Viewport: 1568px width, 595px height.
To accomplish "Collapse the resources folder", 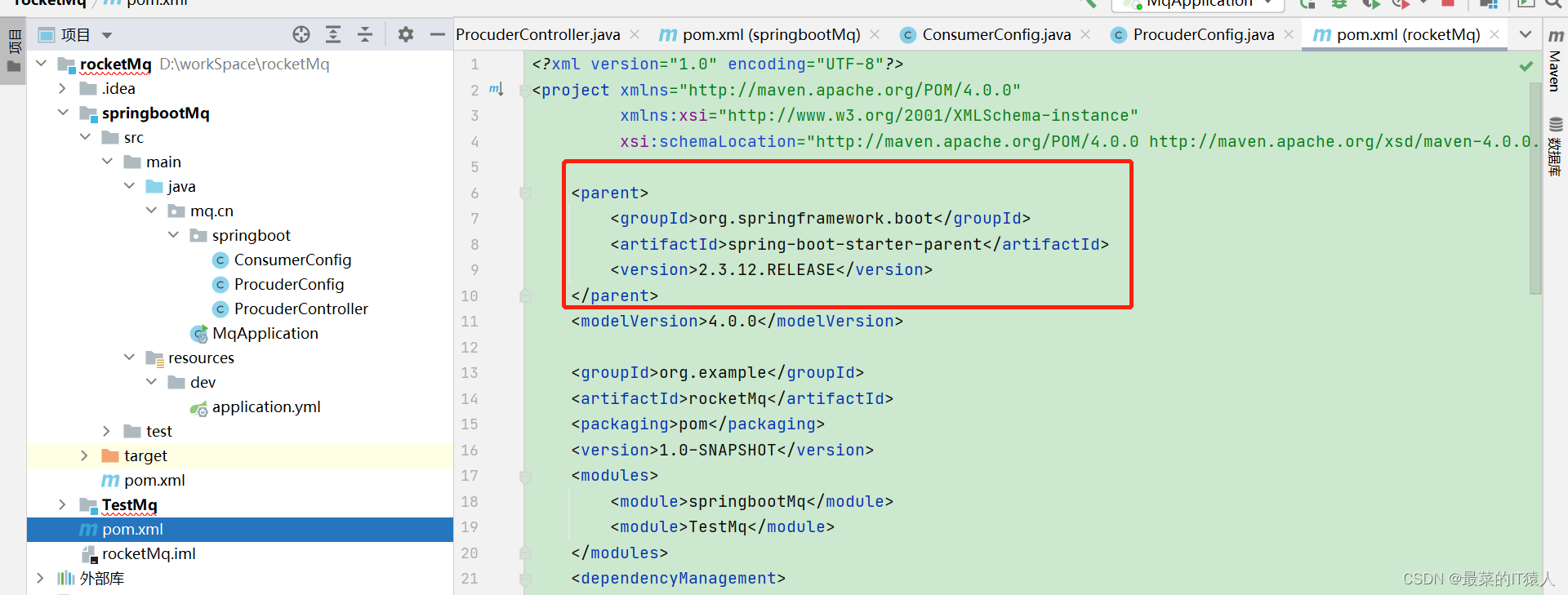I will point(129,357).
